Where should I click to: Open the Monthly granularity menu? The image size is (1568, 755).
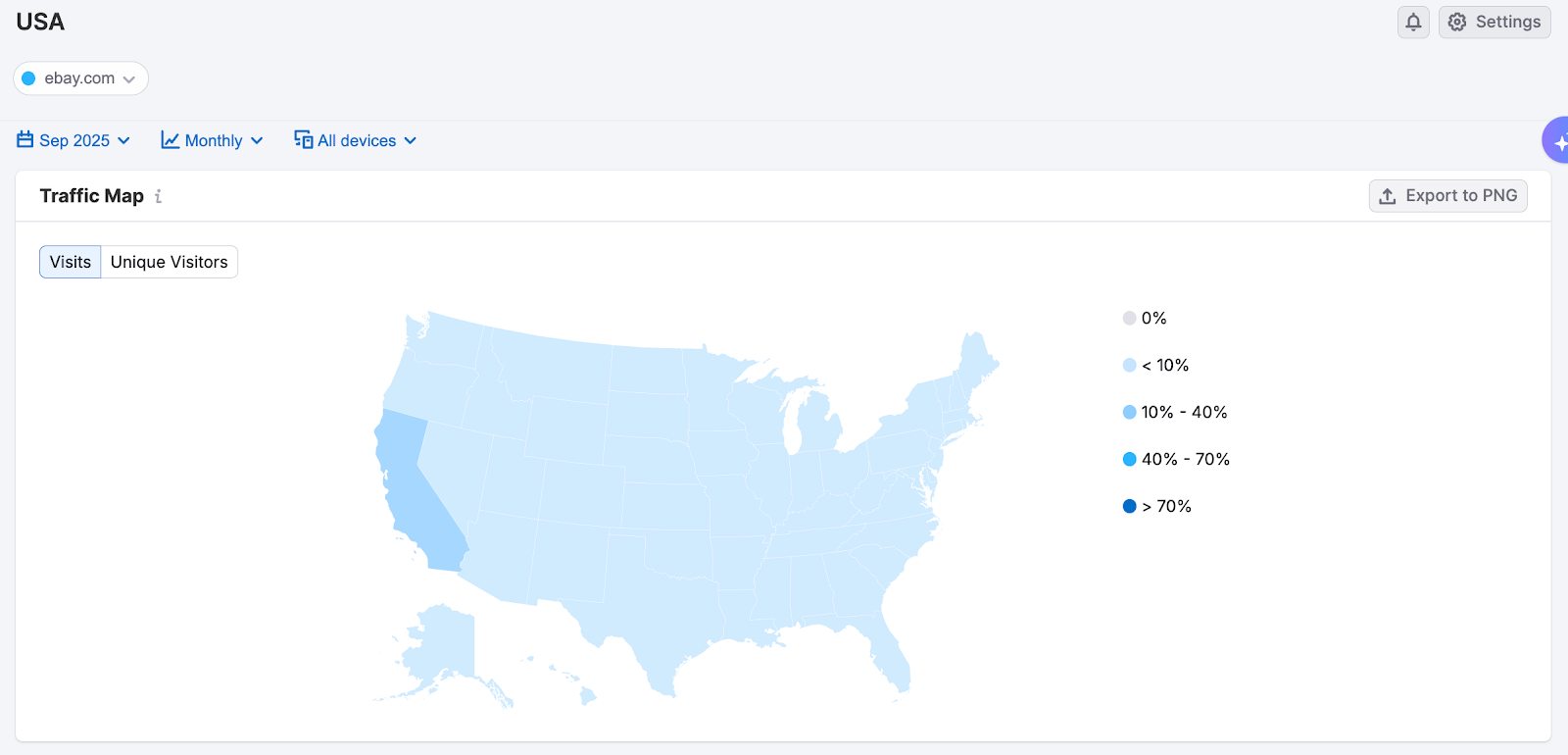pyautogui.click(x=213, y=139)
